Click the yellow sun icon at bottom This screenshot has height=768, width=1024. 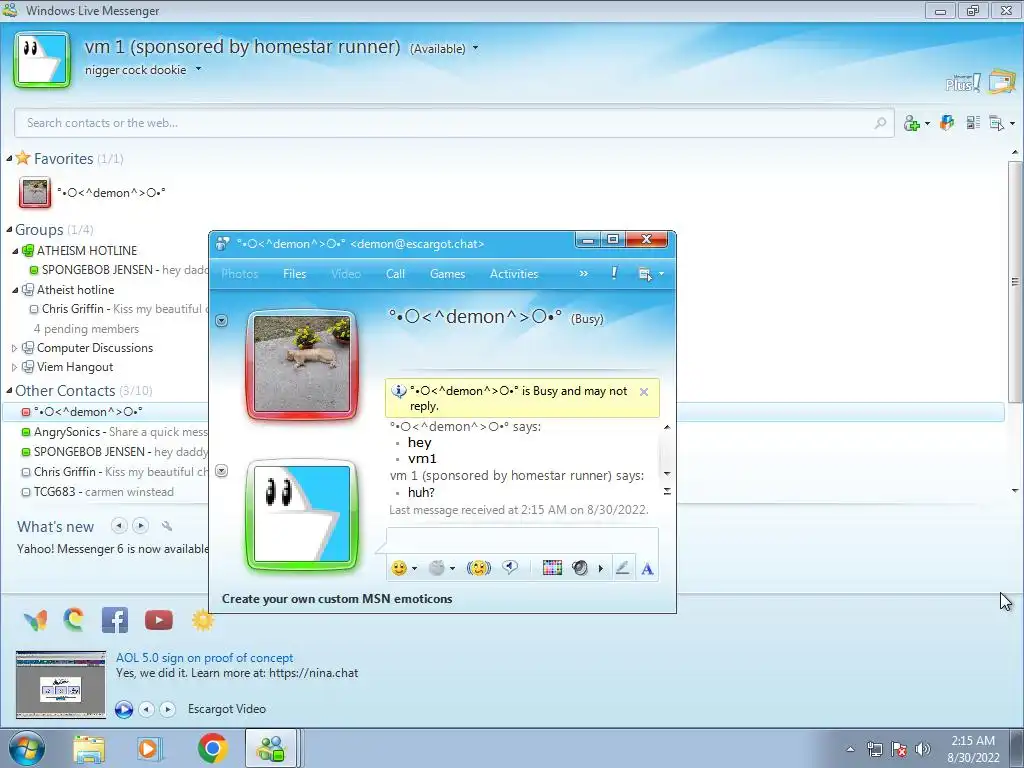coord(202,620)
